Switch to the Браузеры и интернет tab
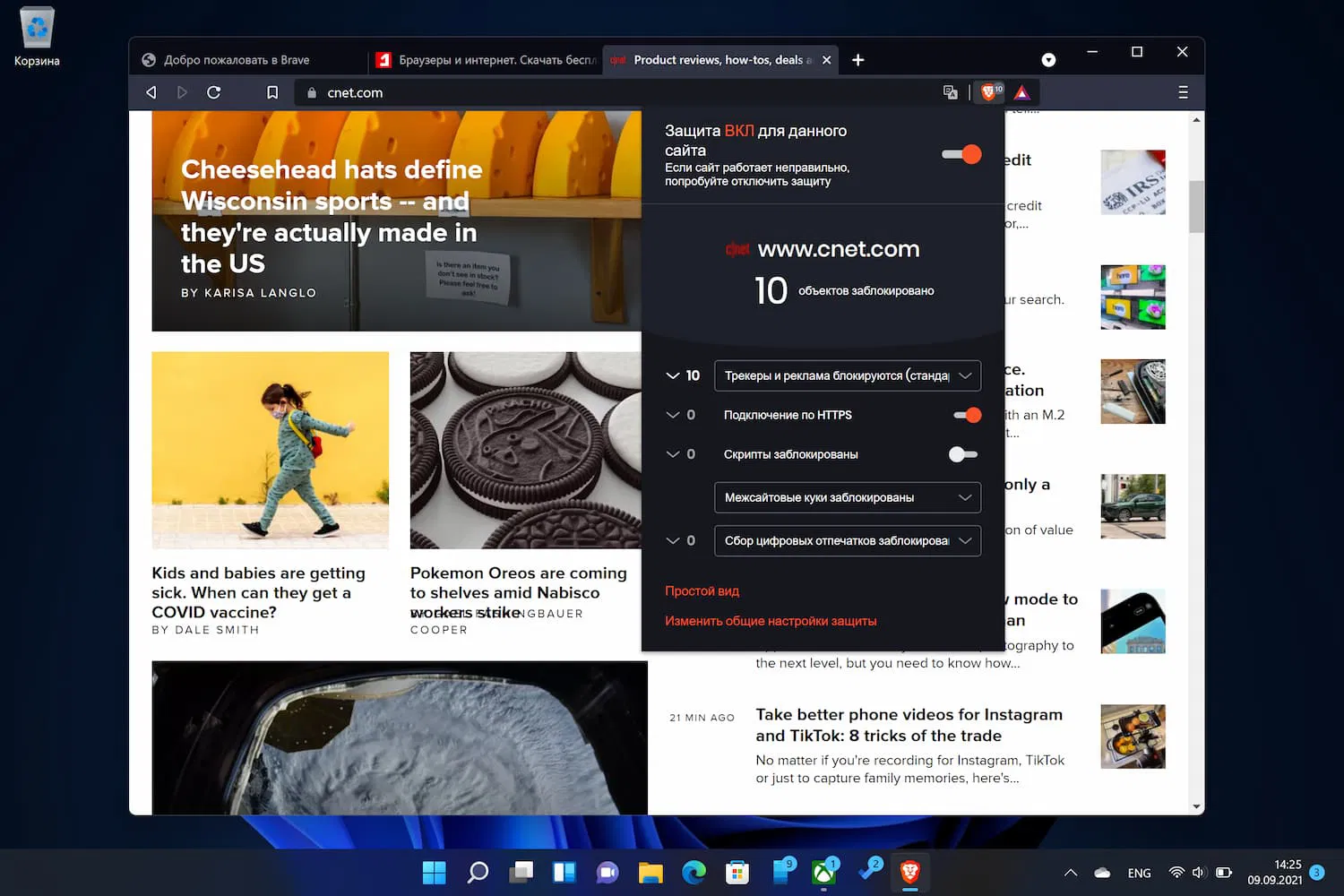 [485, 60]
